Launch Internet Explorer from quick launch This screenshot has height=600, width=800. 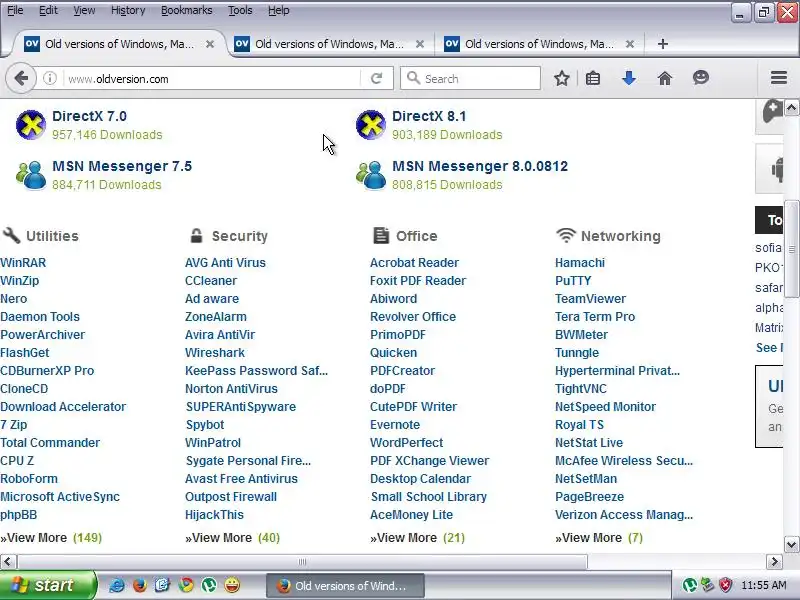117,585
